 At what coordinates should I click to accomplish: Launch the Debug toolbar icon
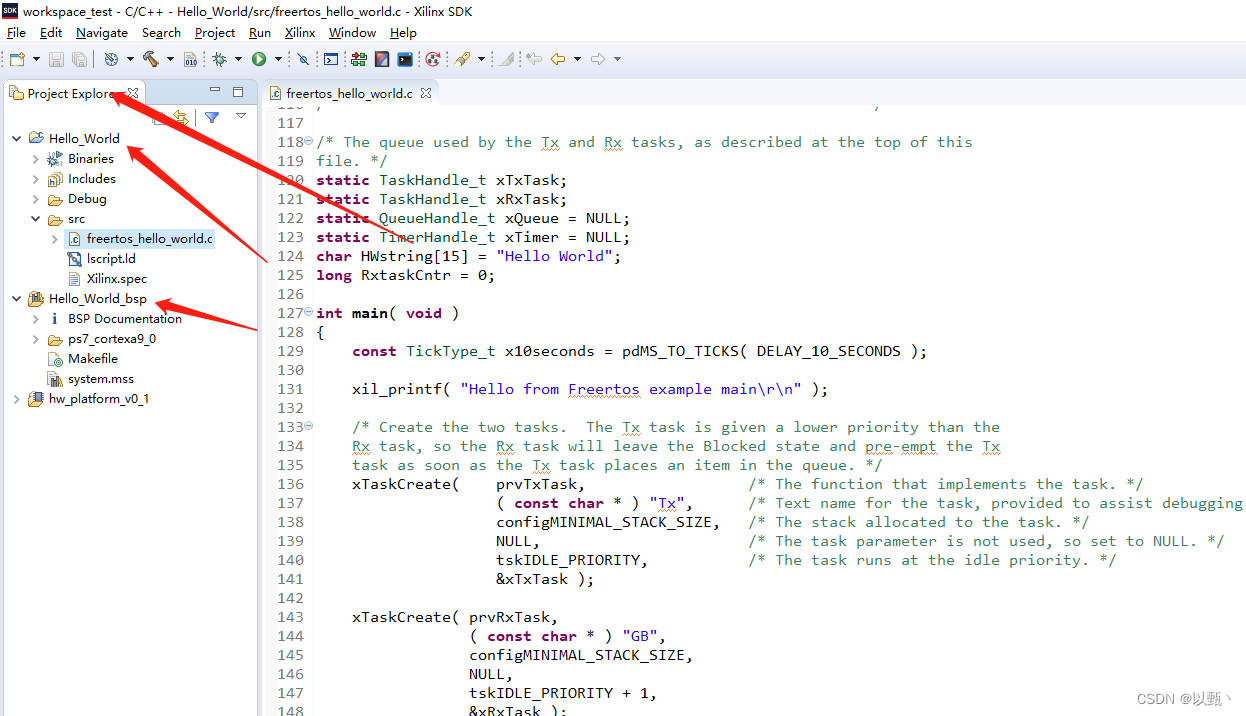point(222,59)
